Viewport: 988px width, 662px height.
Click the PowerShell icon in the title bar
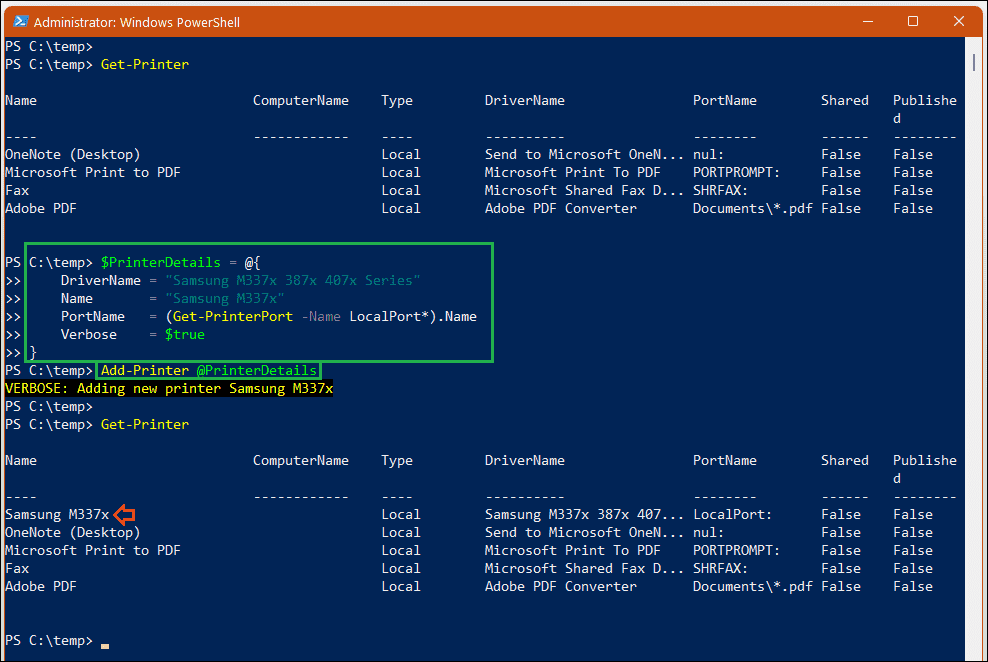[22, 21]
